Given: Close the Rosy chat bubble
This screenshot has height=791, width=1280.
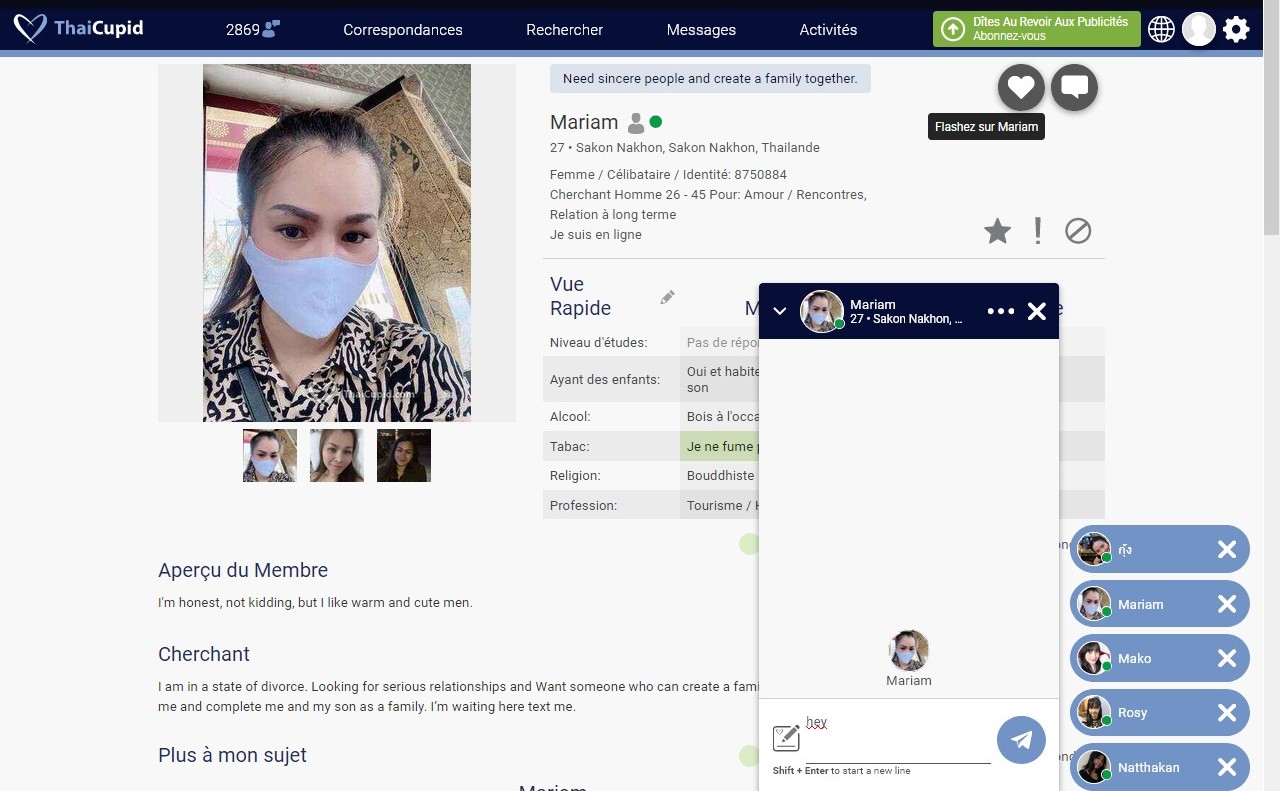Looking at the screenshot, I should point(1227,712).
